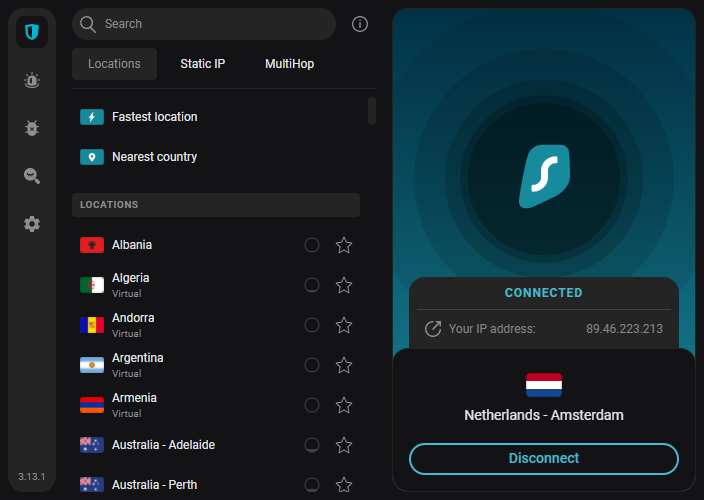Viewport: 704px width, 500px height.
Task: Open the Alert siren icon in sidebar
Action: [32, 80]
